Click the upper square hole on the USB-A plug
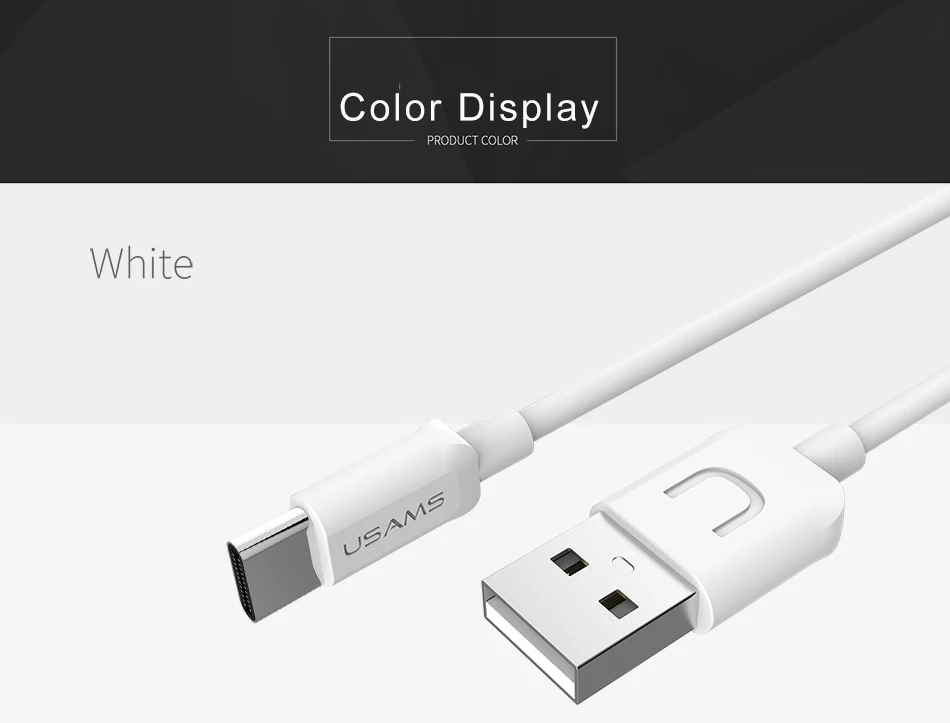Image resolution: width=950 pixels, height=723 pixels. pyautogui.click(x=570, y=561)
